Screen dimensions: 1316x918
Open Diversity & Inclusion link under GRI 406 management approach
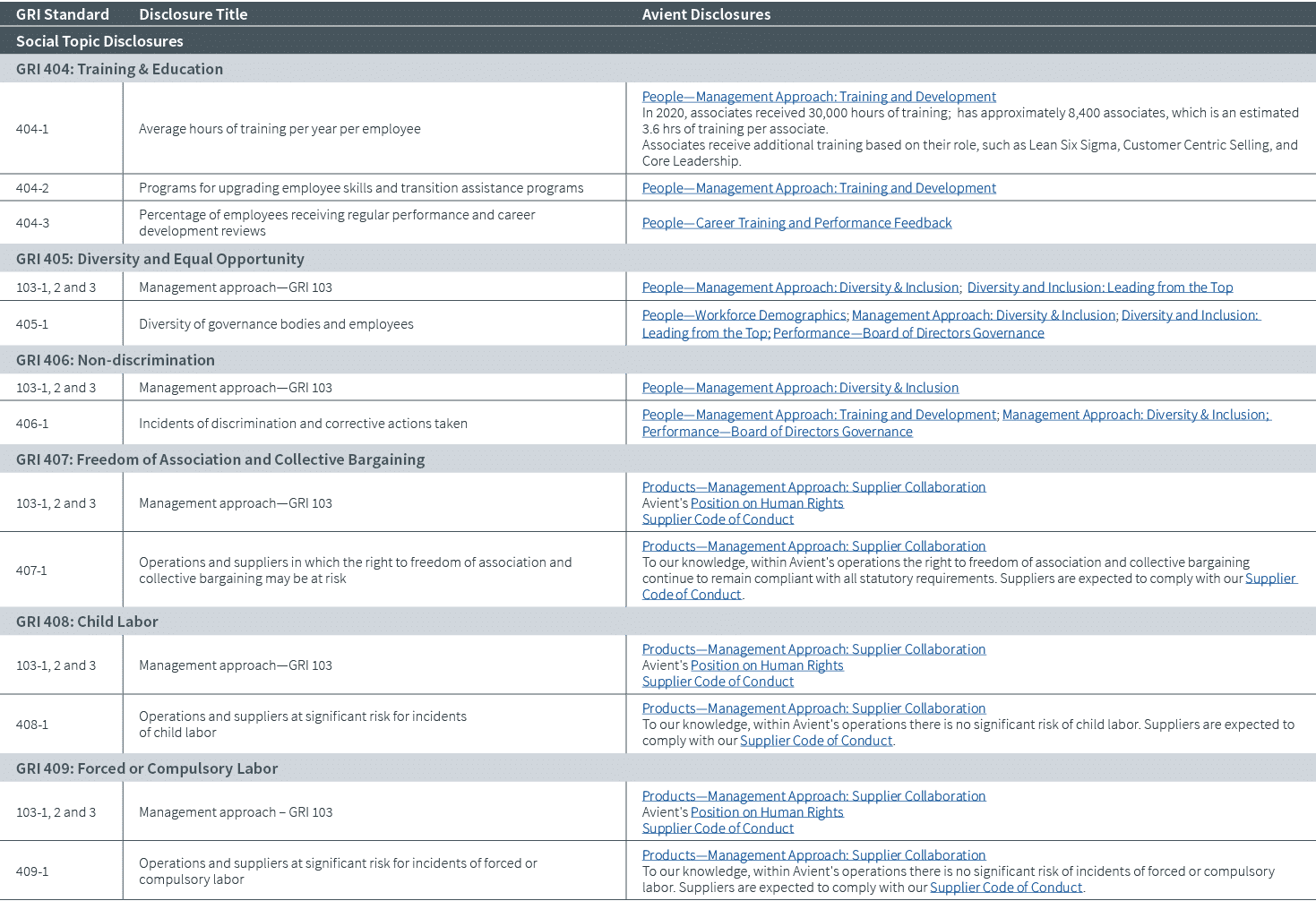pyautogui.click(x=800, y=388)
